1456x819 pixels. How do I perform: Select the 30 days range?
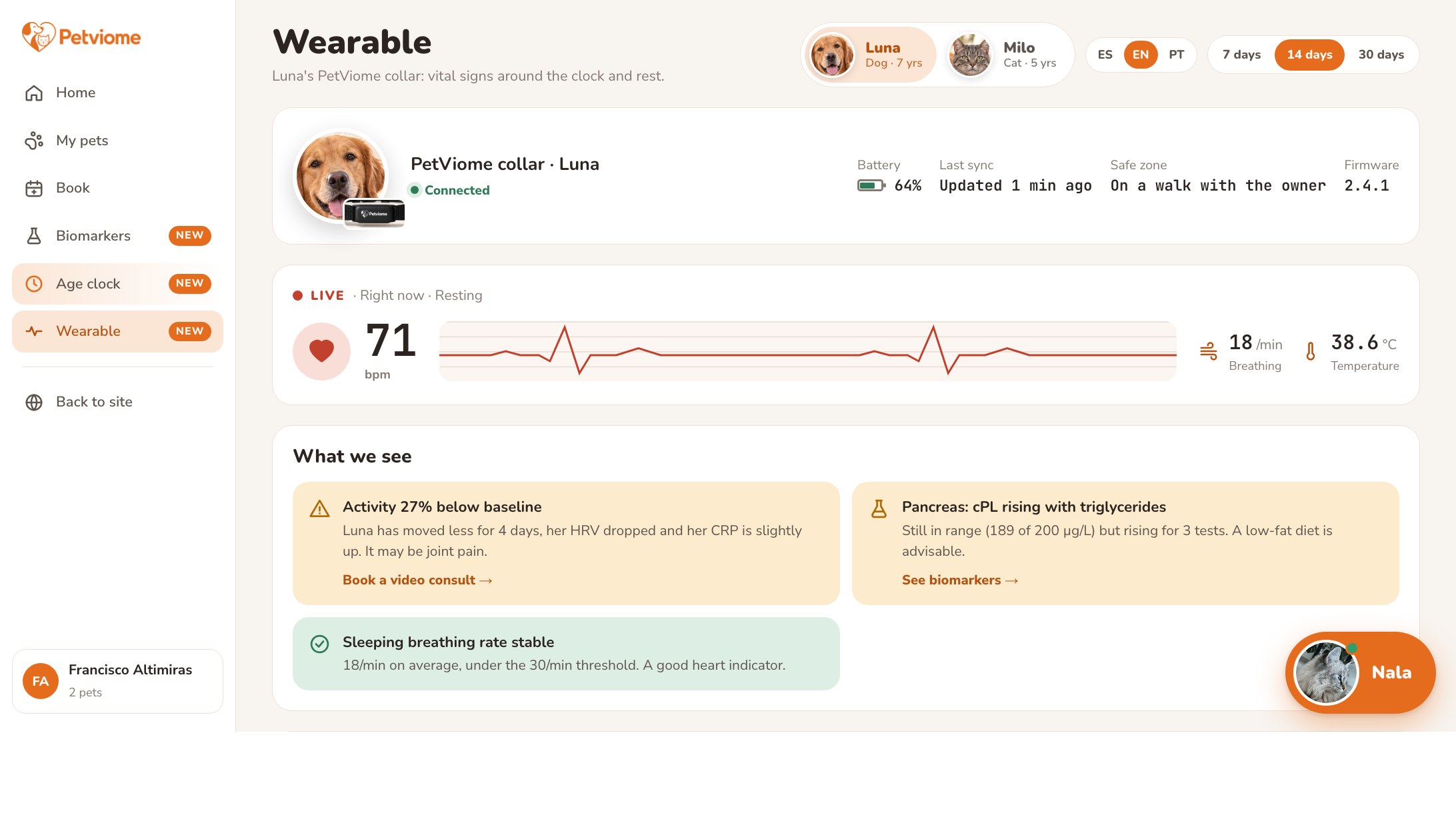click(x=1381, y=55)
